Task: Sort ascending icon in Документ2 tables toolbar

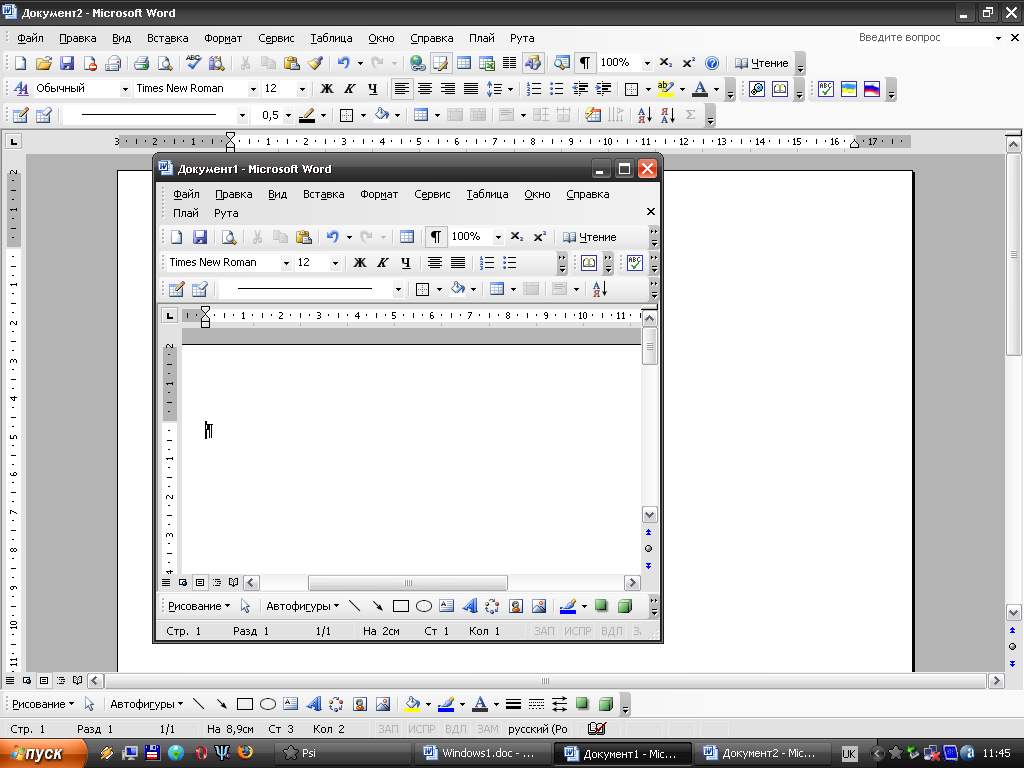Action: pos(645,116)
